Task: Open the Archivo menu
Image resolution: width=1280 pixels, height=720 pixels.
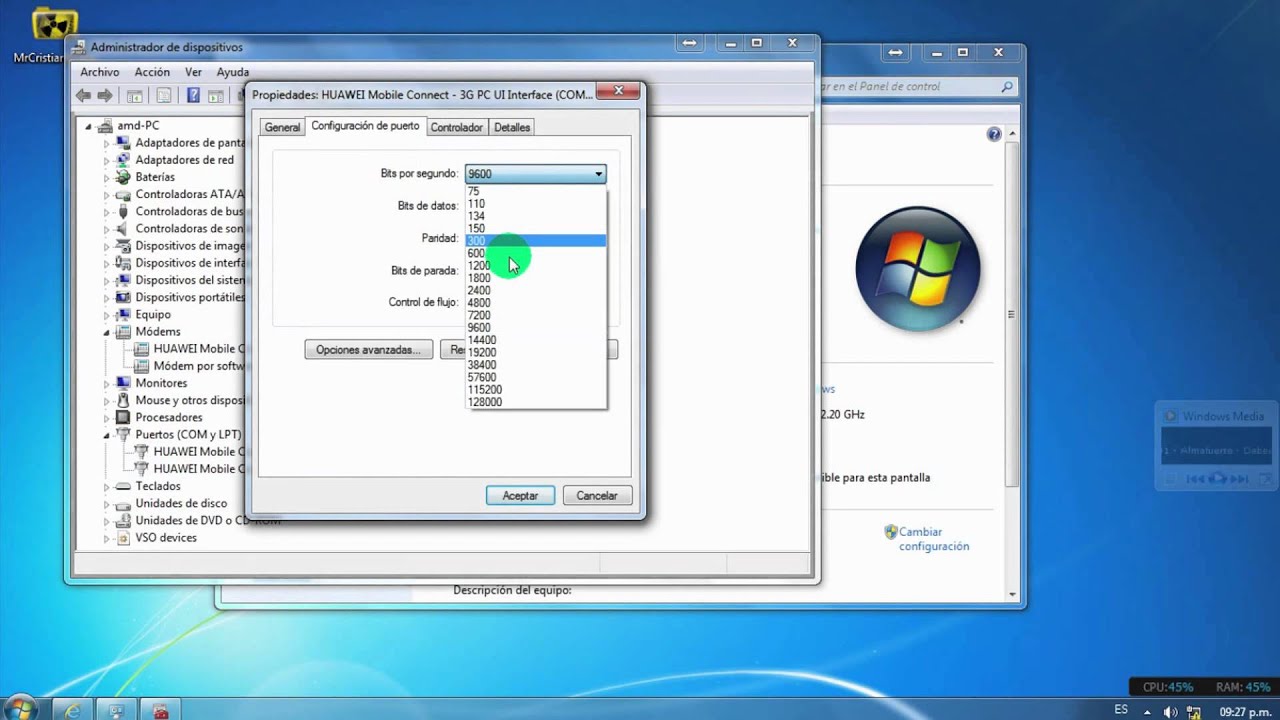Action: pos(100,72)
